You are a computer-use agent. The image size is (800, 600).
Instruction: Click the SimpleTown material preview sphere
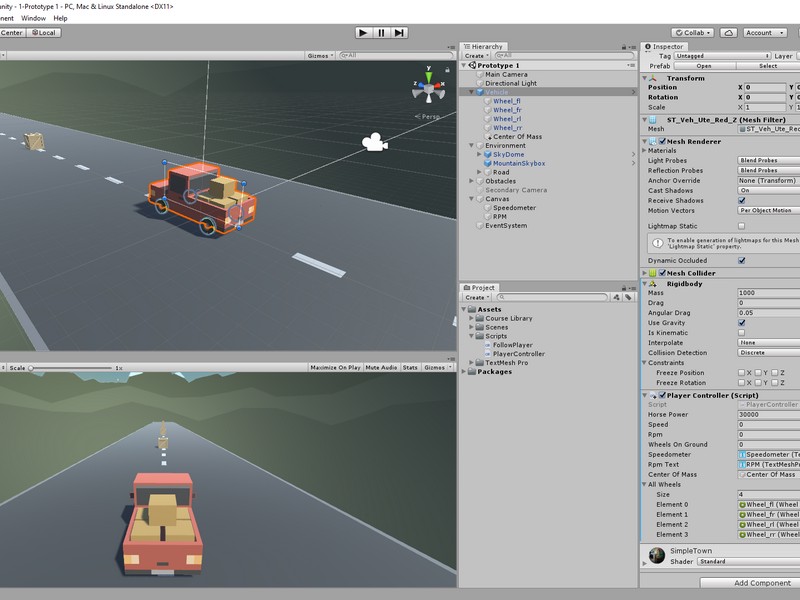pyautogui.click(x=656, y=555)
